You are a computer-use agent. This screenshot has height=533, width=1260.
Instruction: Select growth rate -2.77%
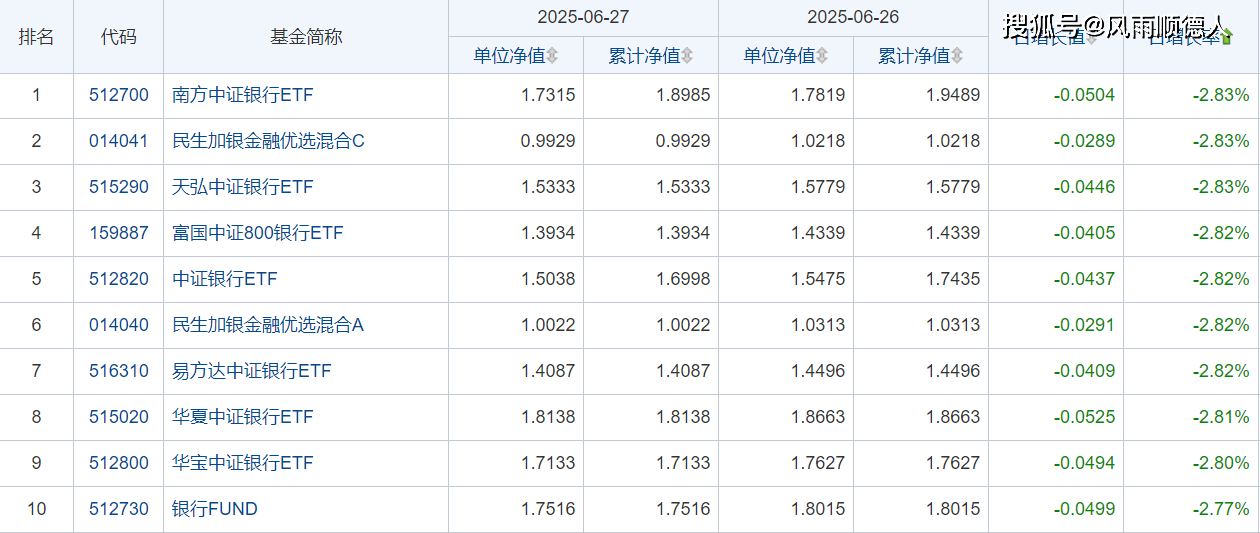[x=1221, y=510]
